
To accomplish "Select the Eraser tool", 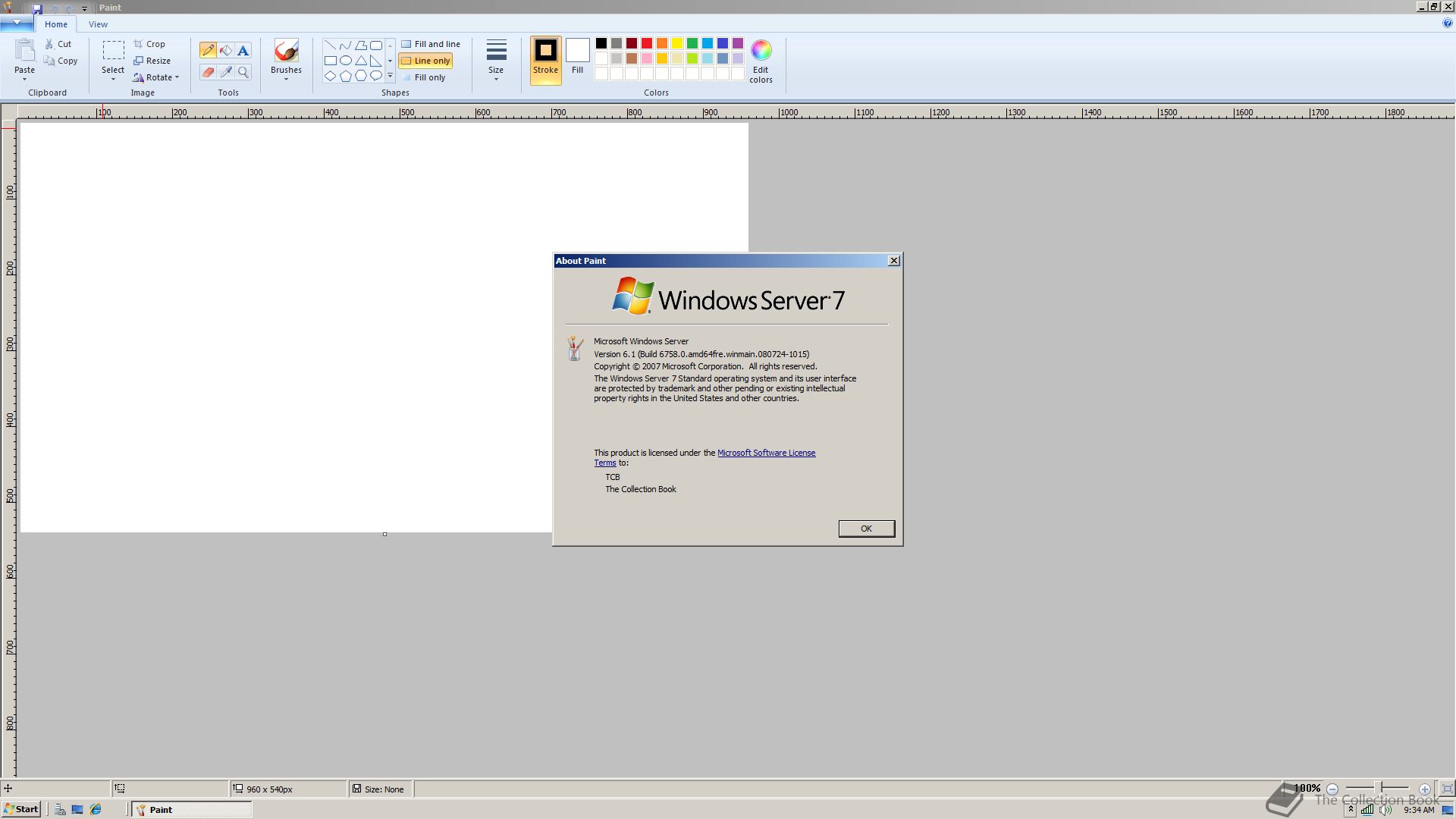I will tap(208, 72).
